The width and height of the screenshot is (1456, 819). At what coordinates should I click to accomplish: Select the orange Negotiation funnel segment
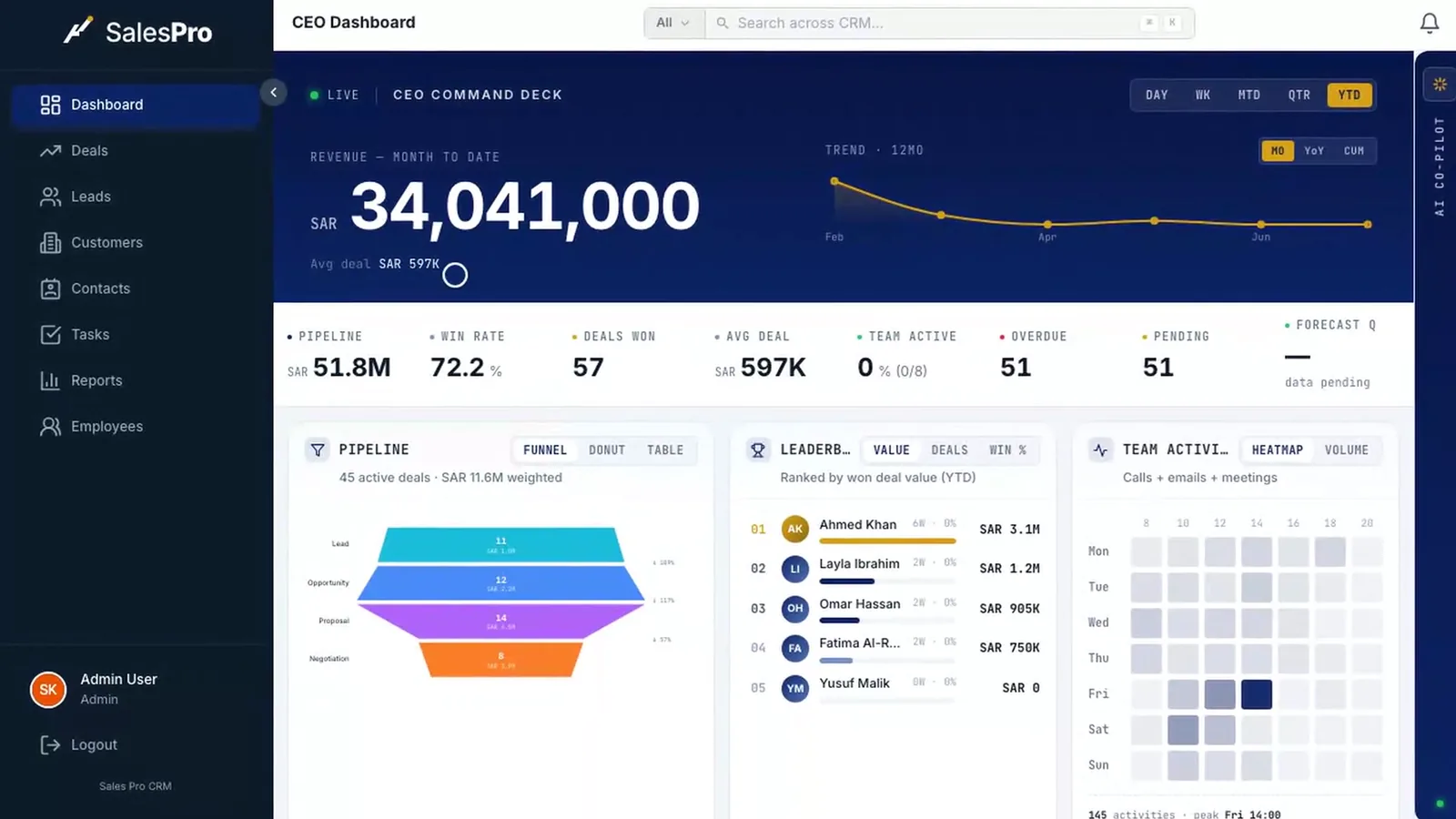(500, 660)
